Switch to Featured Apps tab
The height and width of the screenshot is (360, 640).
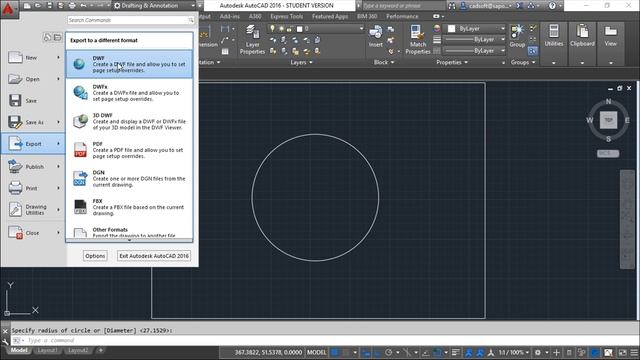pos(330,16)
